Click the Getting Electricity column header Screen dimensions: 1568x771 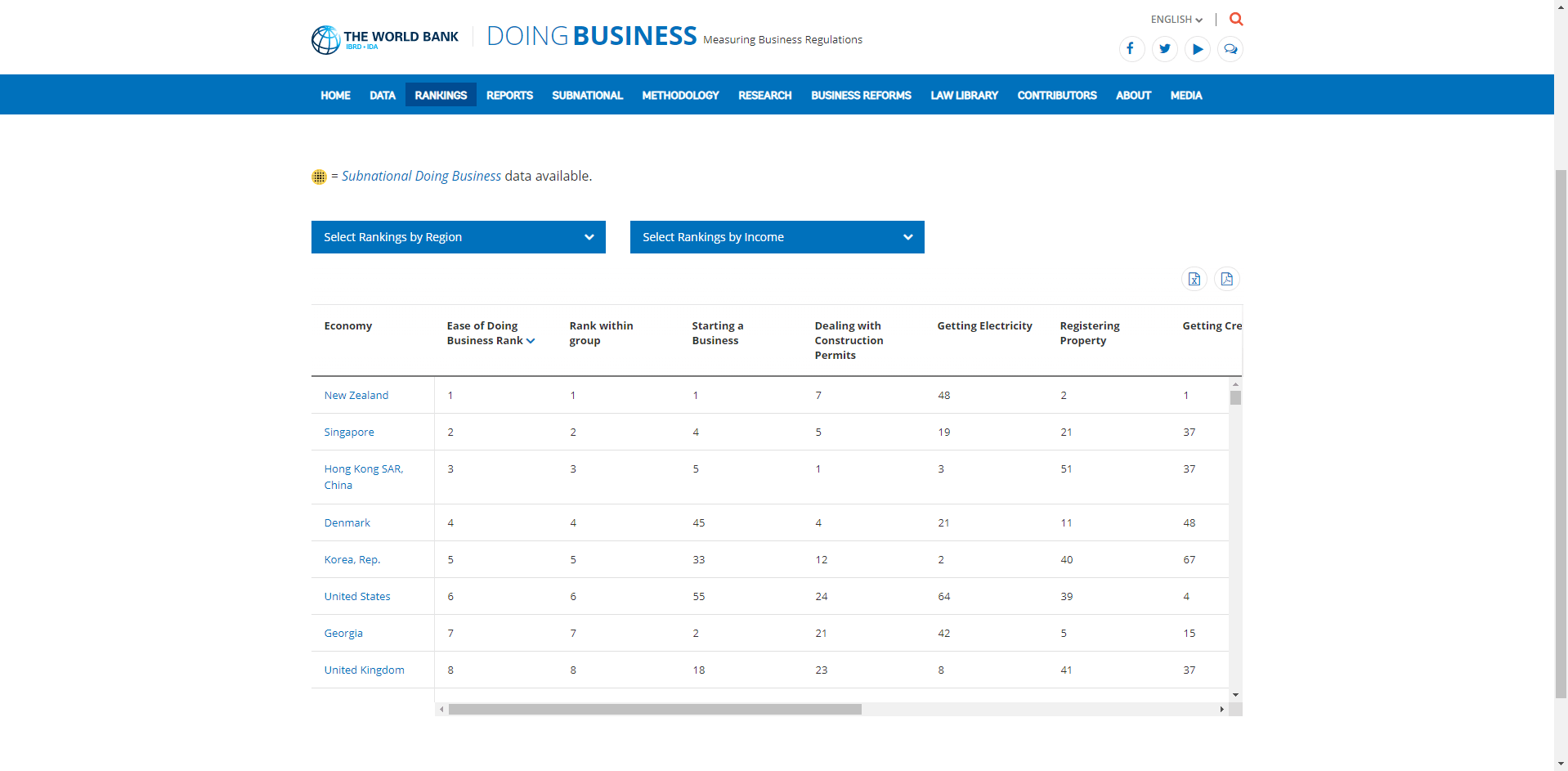985,325
